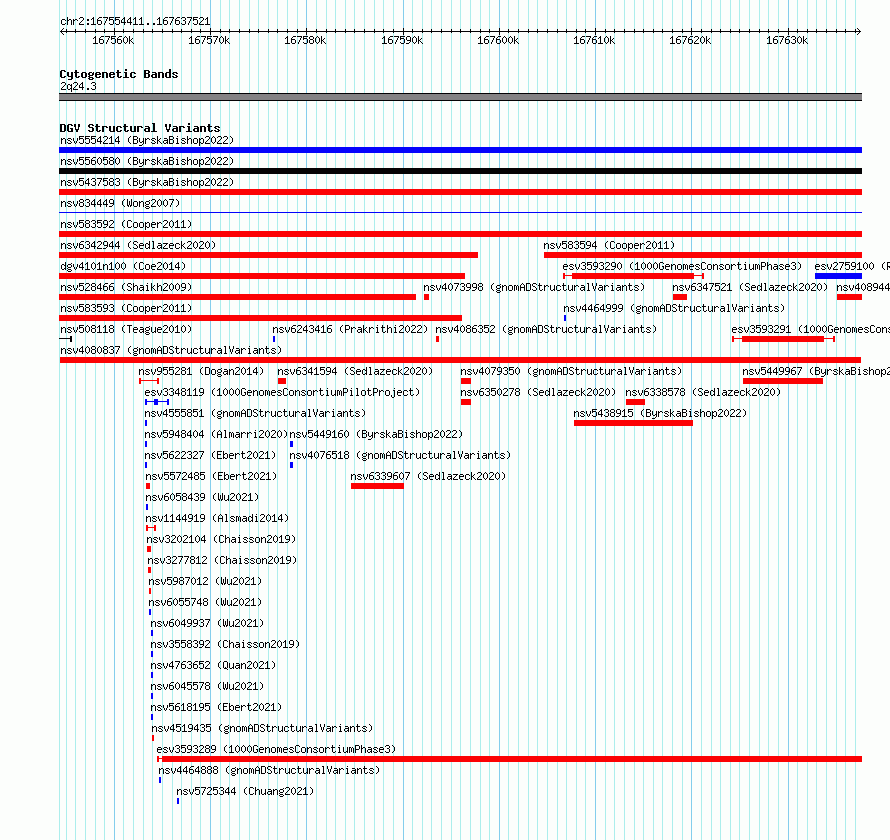
Task: Click nsv6045578 (Wu2021) label
Action: pos(207,686)
